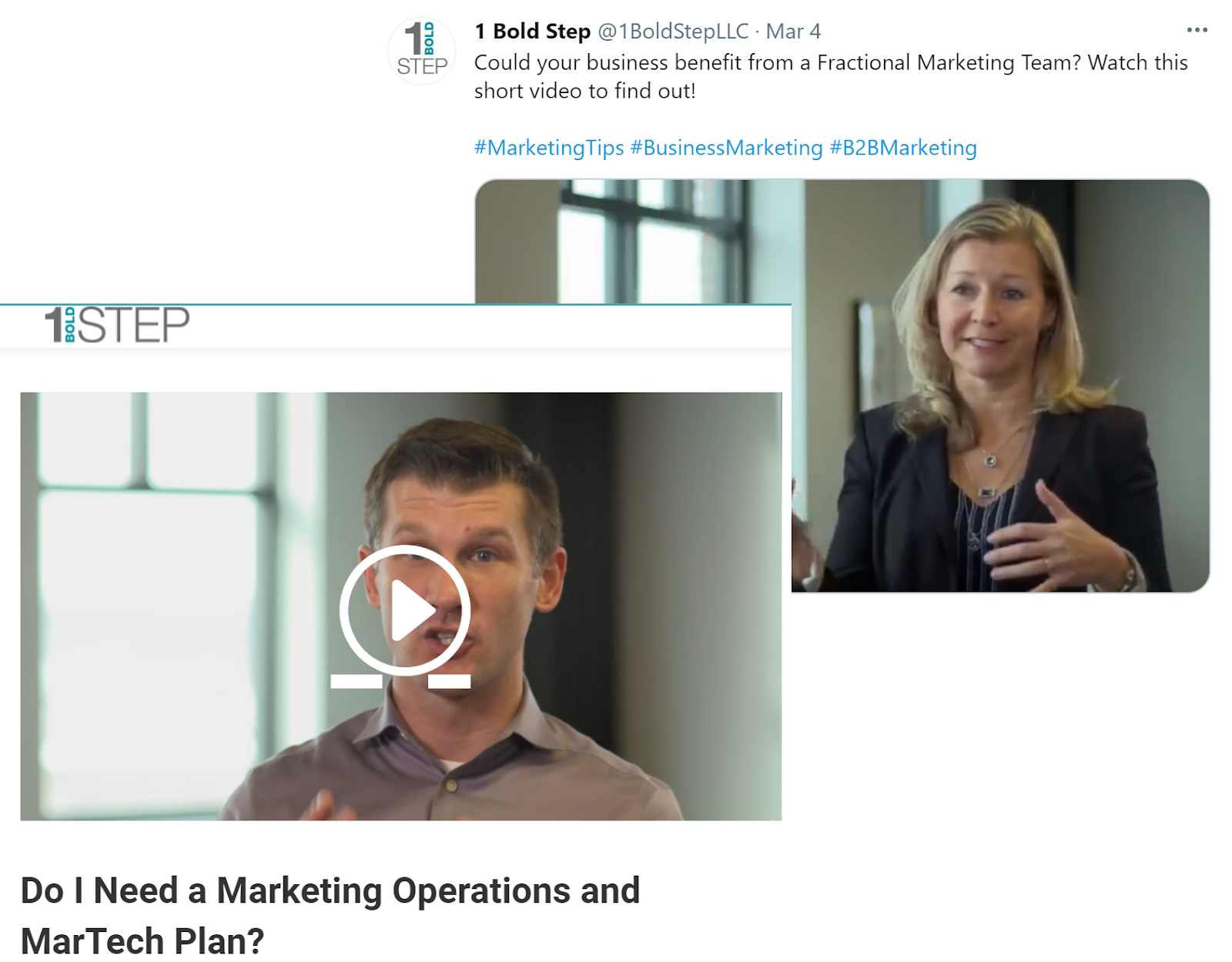Play the tweet video showing the blonde woman

[x=1000, y=385]
